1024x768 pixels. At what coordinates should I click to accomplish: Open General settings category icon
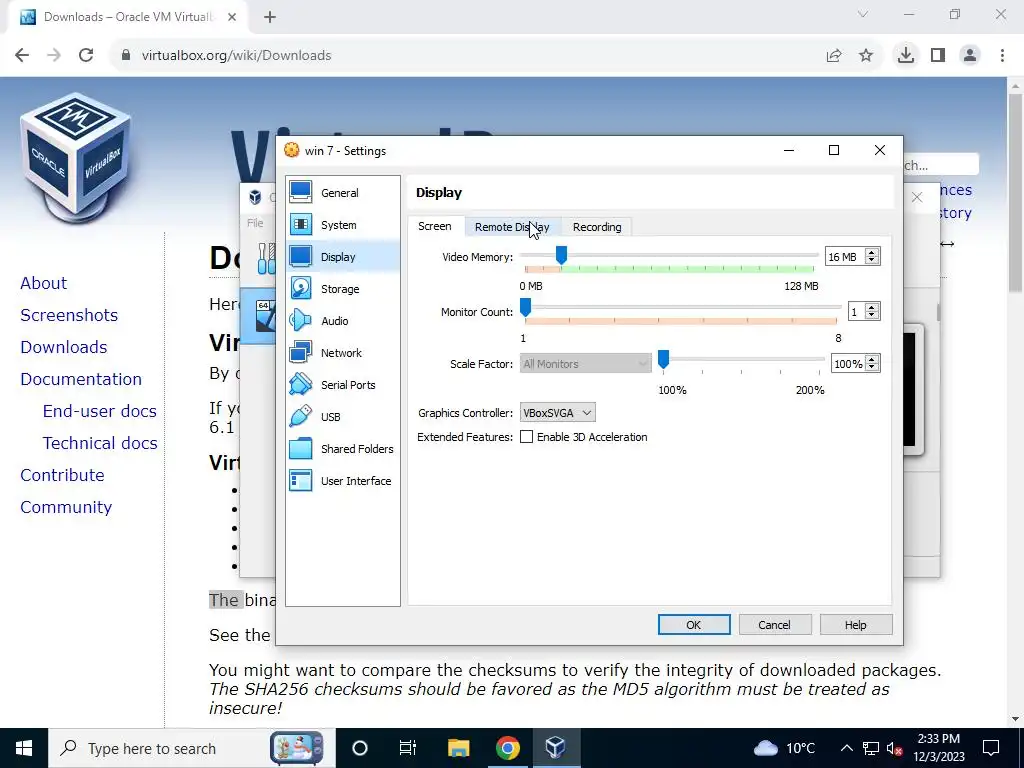pos(300,192)
